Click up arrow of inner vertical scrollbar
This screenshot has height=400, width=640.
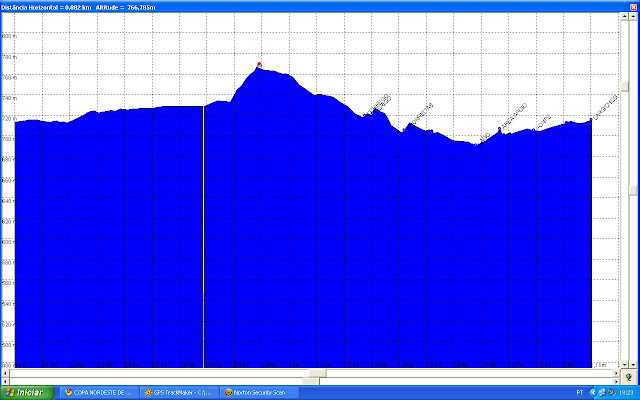click(x=624, y=16)
